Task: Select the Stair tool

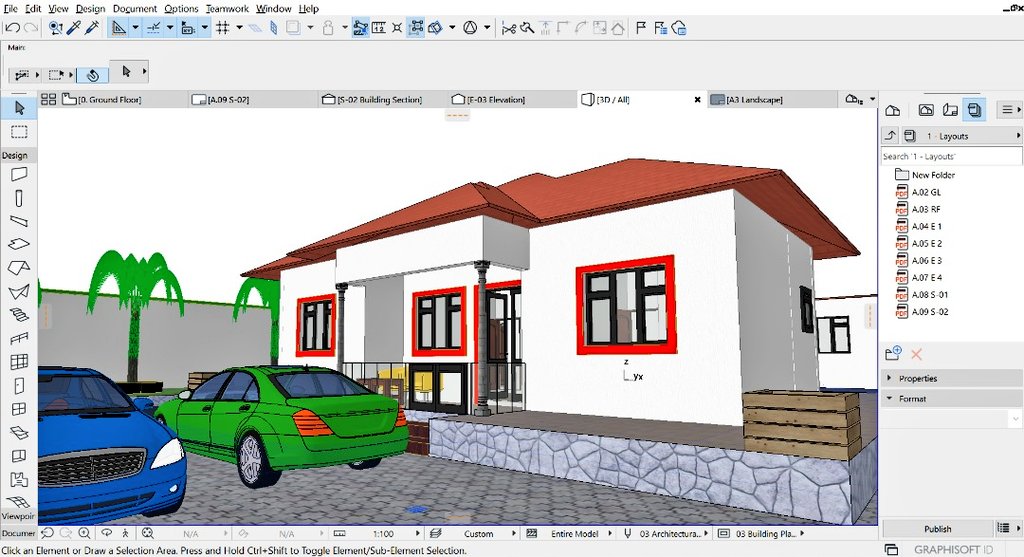Action: point(19,315)
